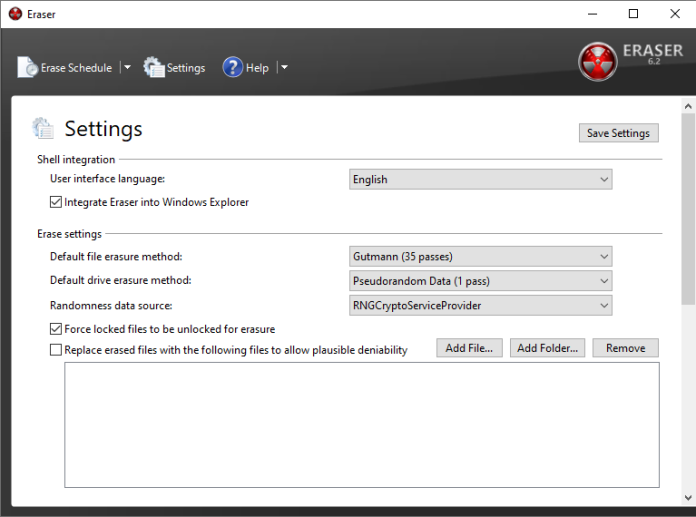Expand the Default file erasure method dropdown
The image size is (696, 517).
[x=480, y=257]
